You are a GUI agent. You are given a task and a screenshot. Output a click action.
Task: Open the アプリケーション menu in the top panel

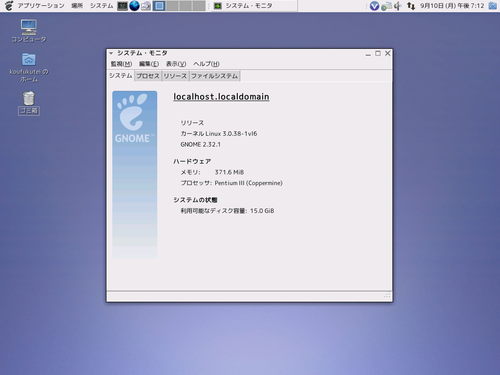pyautogui.click(x=41, y=6)
